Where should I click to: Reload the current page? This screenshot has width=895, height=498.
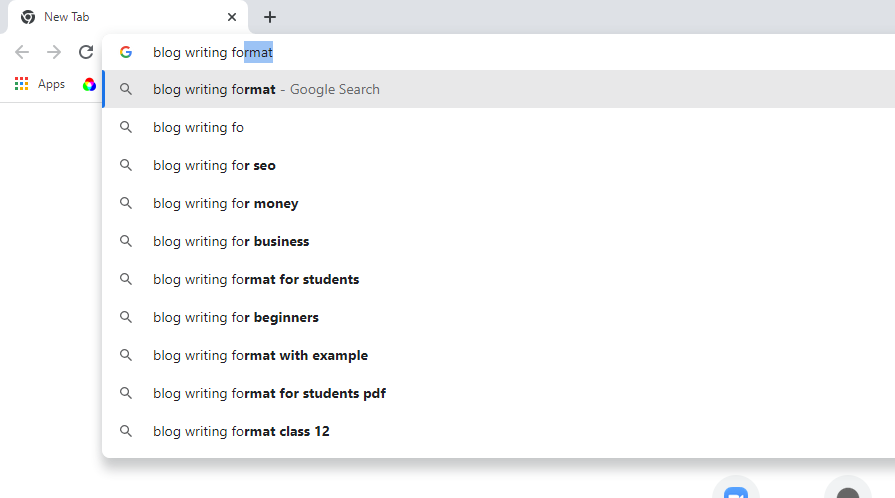pos(86,52)
